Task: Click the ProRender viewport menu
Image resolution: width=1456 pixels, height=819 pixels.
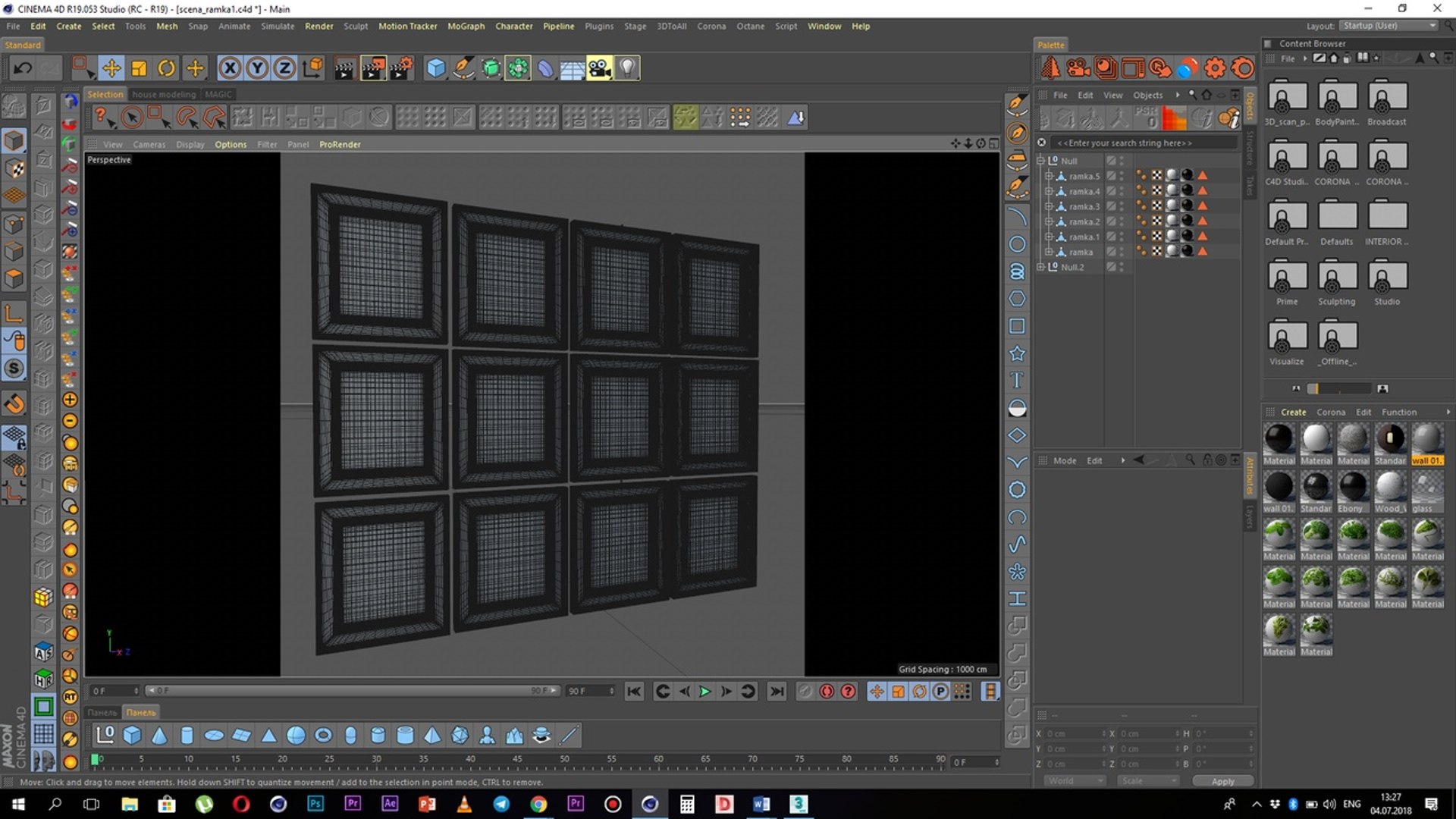Action: click(340, 144)
